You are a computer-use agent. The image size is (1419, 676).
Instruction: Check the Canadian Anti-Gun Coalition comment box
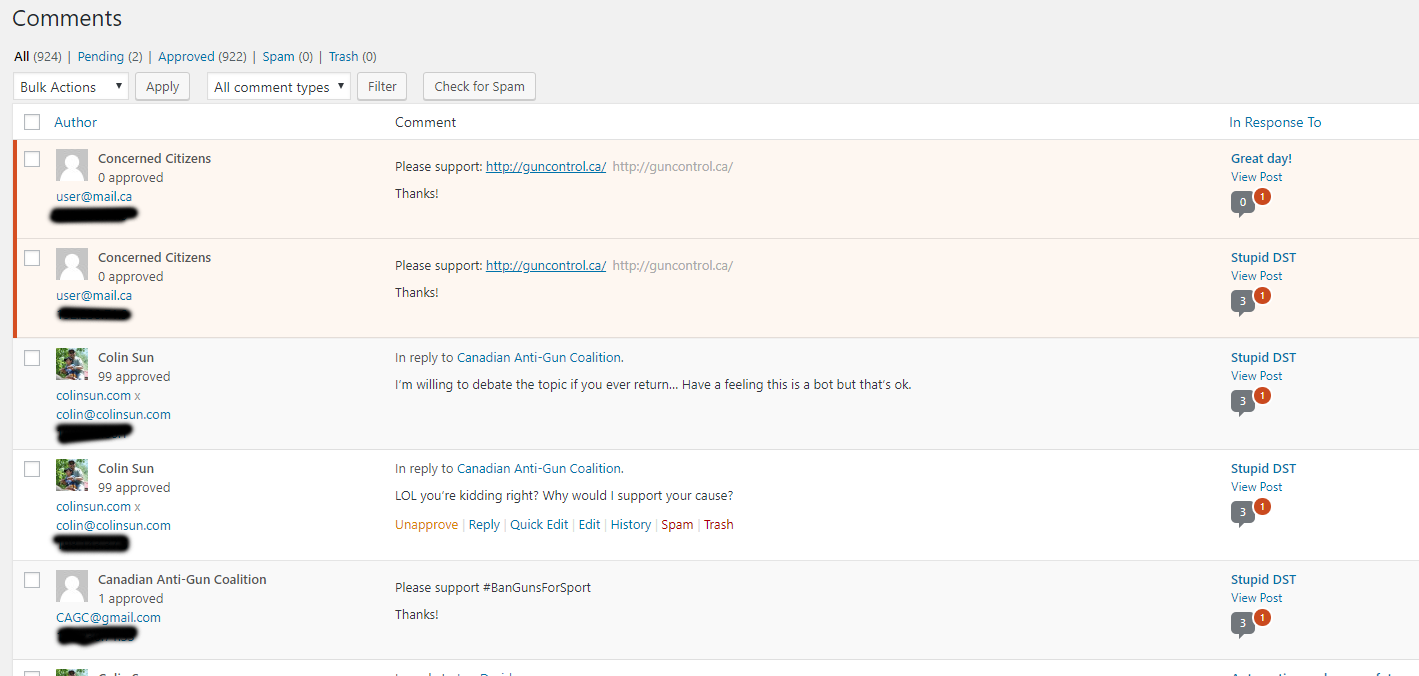[32, 580]
